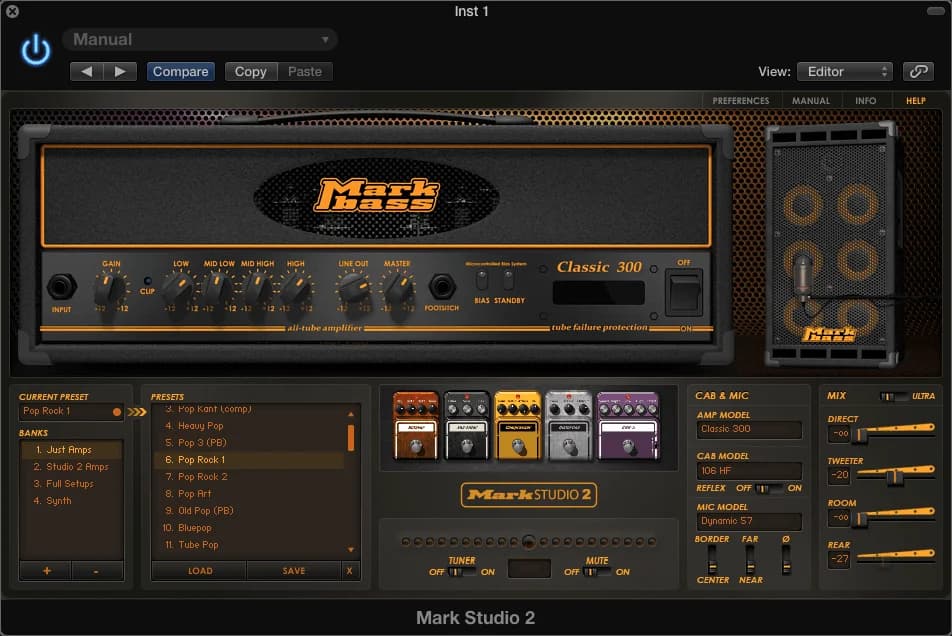This screenshot has width=952, height=636.
Task: Open the Manual preset dropdown
Action: click(x=199, y=38)
